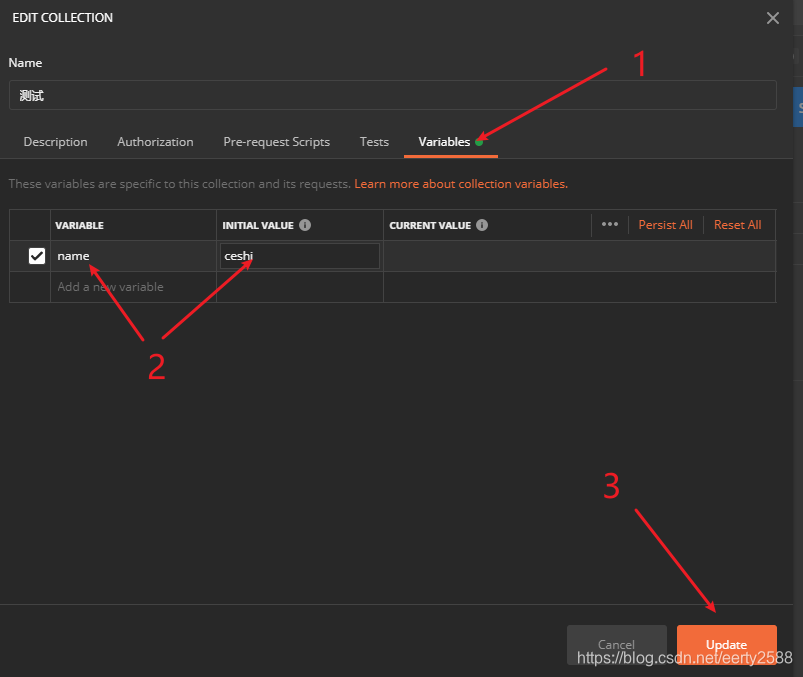
Task: Go to the Tests tab
Action: [x=374, y=142]
